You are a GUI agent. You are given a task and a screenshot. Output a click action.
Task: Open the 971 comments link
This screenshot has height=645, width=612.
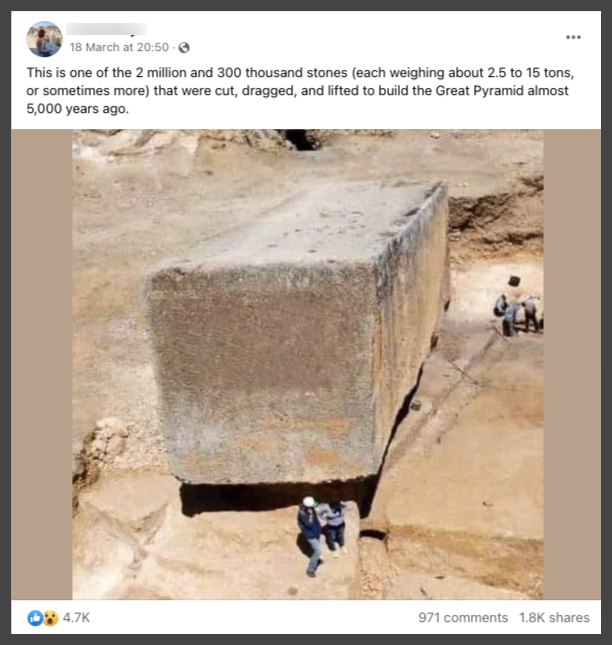coord(463,618)
